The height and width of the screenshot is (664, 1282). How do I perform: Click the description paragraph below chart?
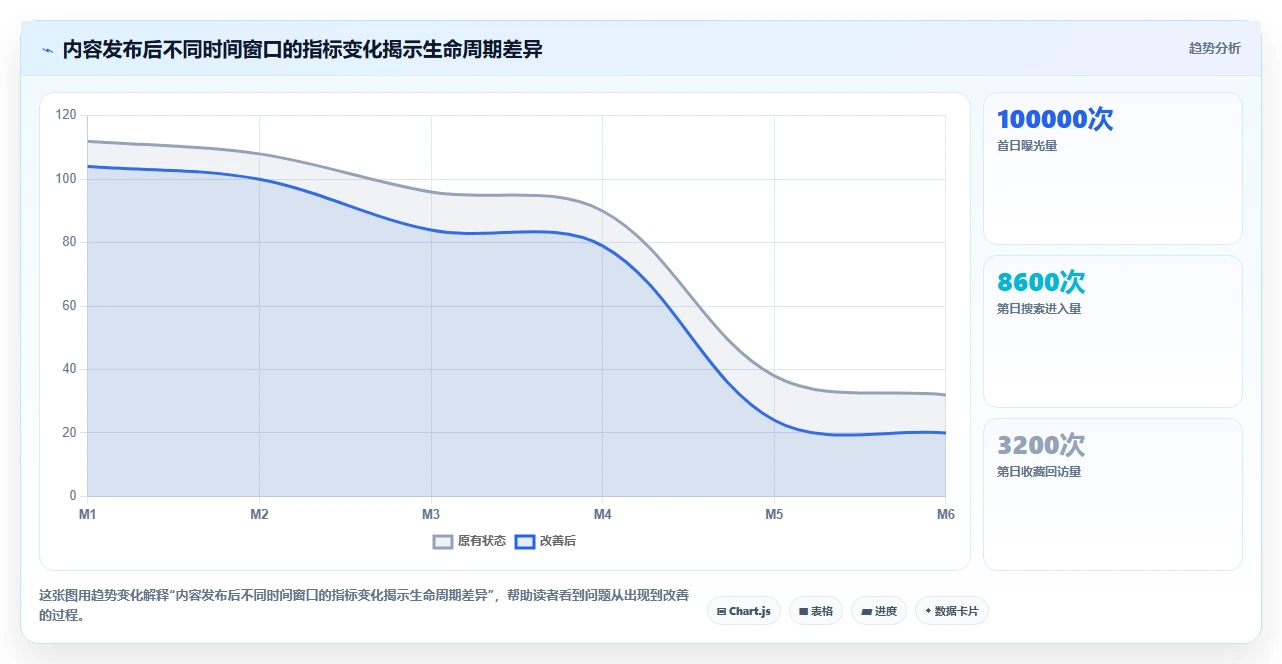pyautogui.click(x=364, y=606)
